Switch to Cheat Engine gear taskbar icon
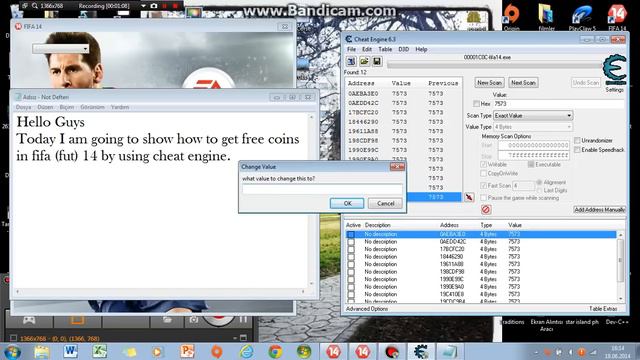This screenshot has width=640, height=360. pyautogui.click(x=420, y=351)
